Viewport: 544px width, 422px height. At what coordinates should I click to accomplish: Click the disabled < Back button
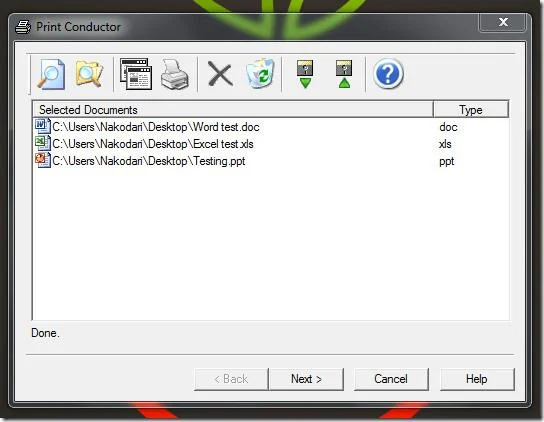[x=231, y=379]
